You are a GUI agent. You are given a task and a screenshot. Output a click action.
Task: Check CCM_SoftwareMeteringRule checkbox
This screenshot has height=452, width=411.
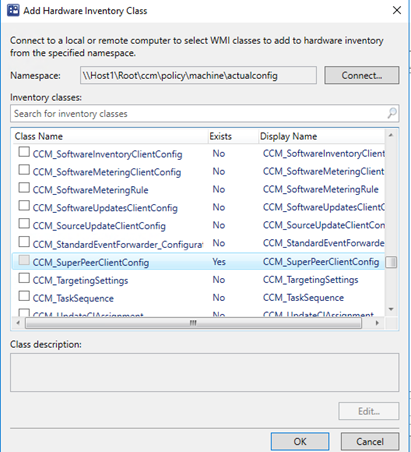click(24, 188)
